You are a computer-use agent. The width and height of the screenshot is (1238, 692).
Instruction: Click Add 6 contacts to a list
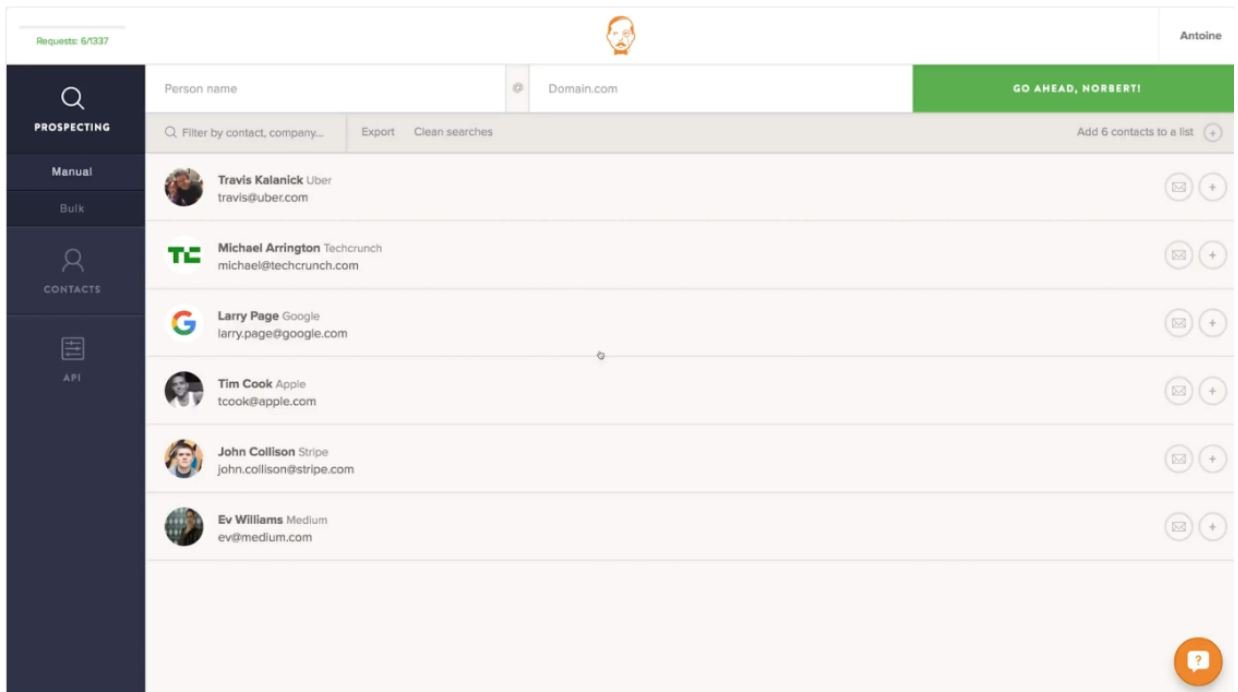click(x=1135, y=133)
